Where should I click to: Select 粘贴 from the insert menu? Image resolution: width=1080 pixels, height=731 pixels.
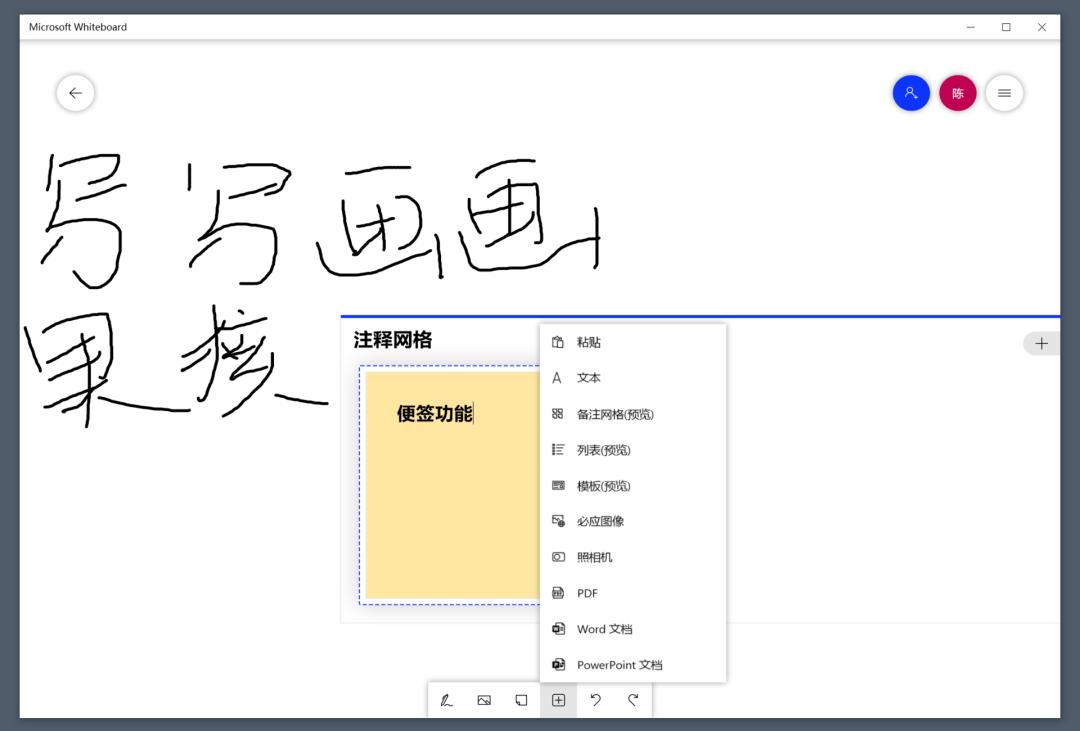pos(589,341)
